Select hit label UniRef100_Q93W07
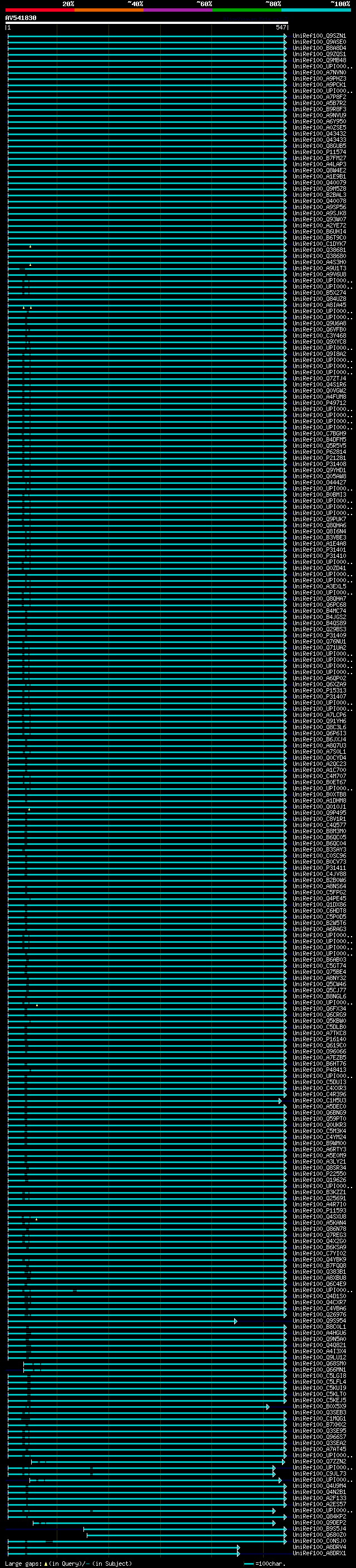The width and height of the screenshot is (356, 1568). 319,219
